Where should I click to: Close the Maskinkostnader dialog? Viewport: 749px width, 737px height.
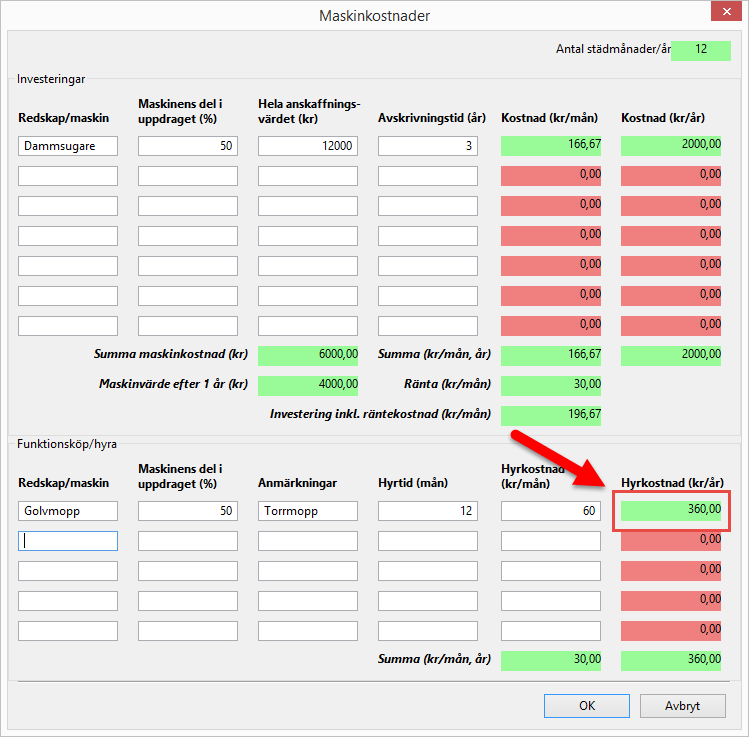pos(725,15)
